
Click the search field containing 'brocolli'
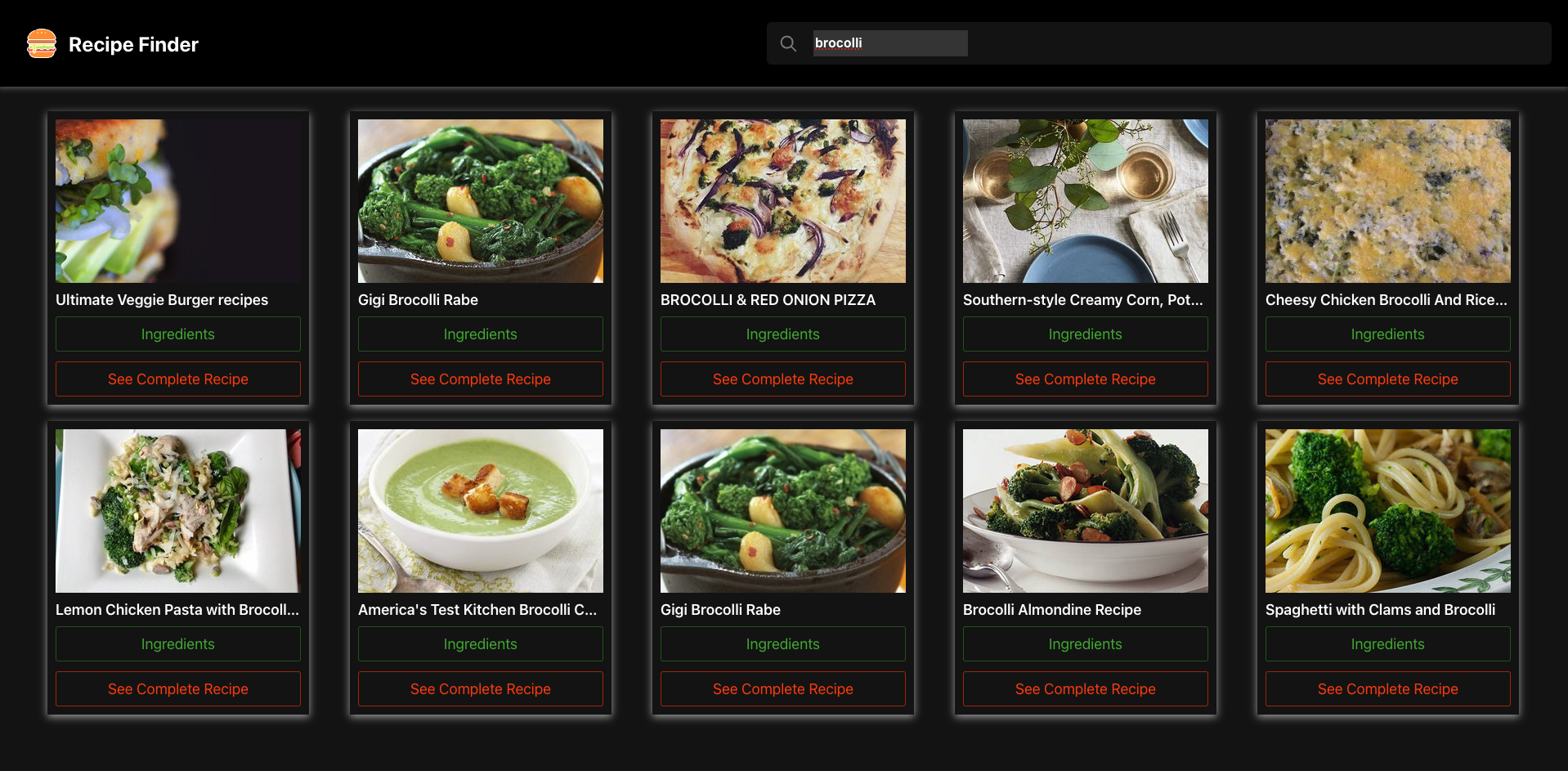pyautogui.click(x=889, y=43)
